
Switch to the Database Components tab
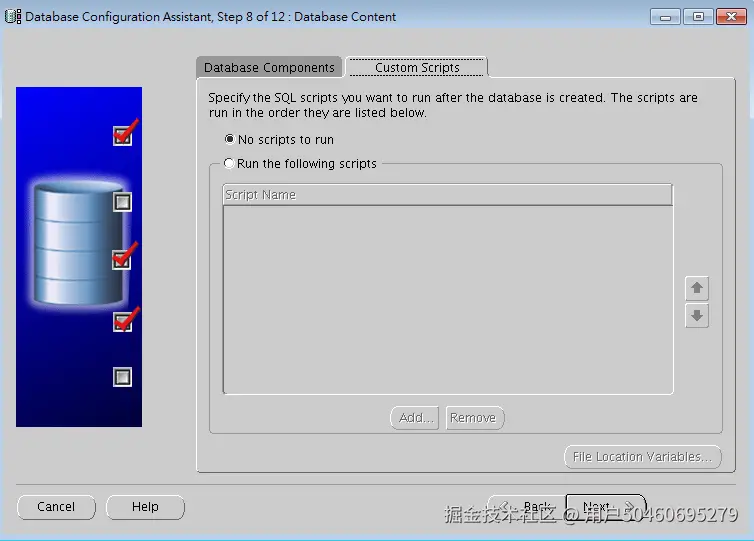pyautogui.click(x=269, y=67)
